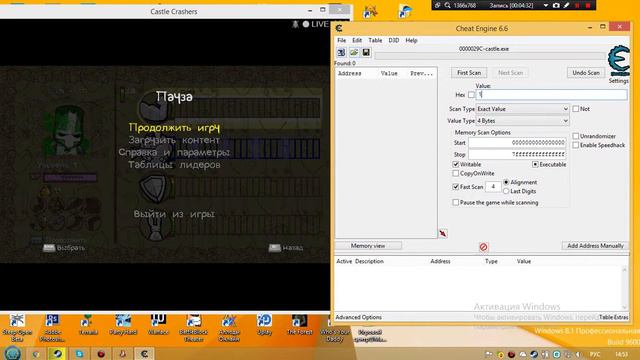Image resolution: width=640 pixels, height=360 pixels.
Task: Click the red record taskbar icon
Action: pos(101,353)
